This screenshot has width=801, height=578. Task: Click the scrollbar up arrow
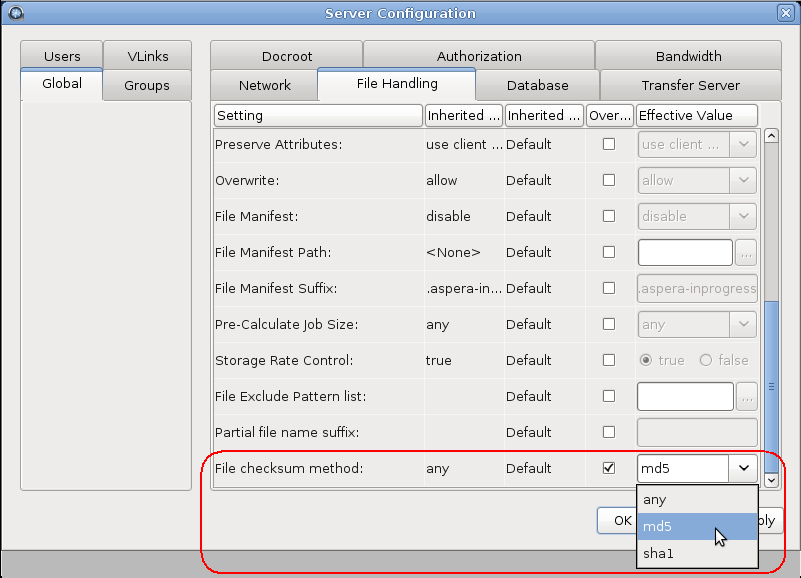(x=771, y=136)
